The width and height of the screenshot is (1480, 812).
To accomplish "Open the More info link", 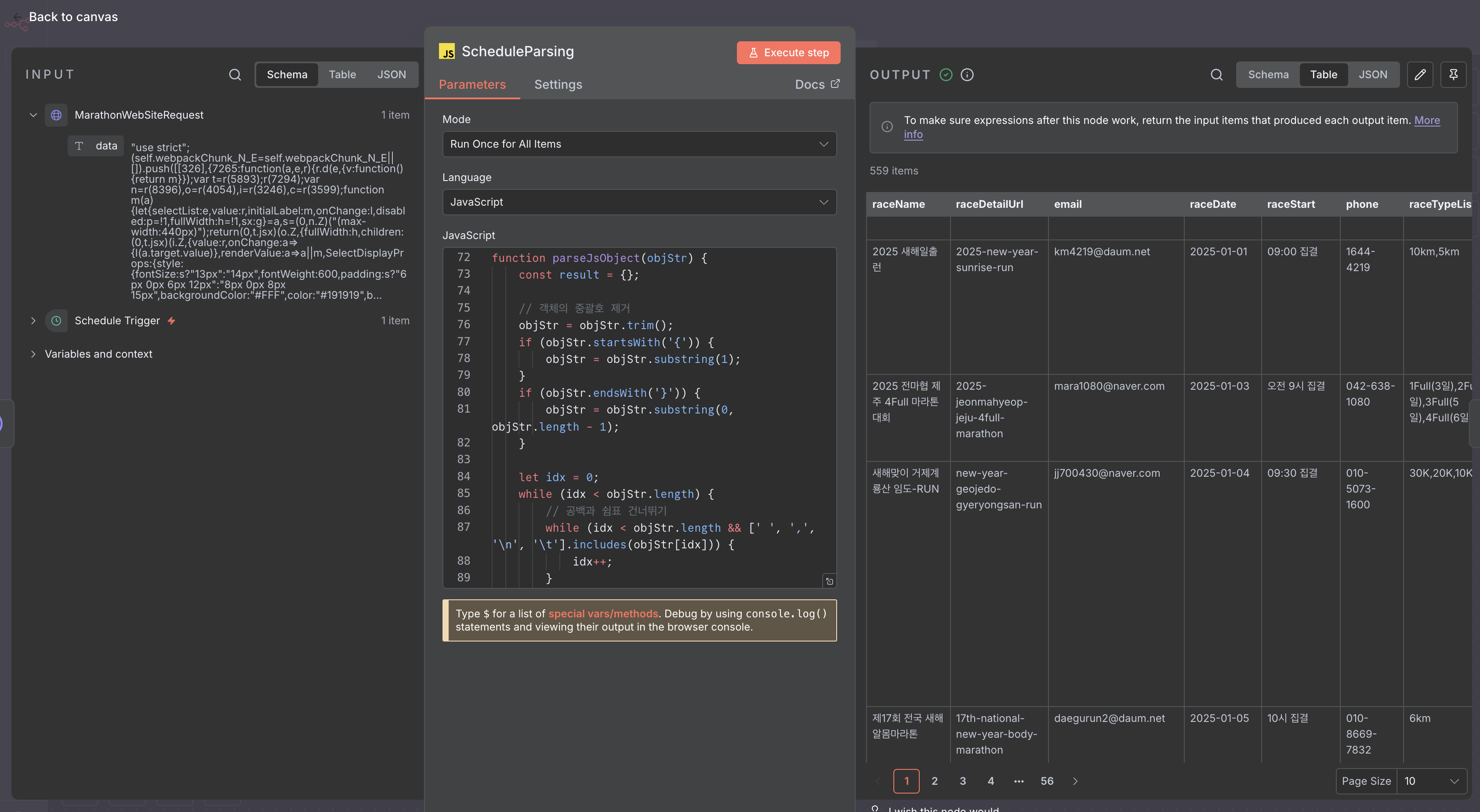I will point(1426,120).
